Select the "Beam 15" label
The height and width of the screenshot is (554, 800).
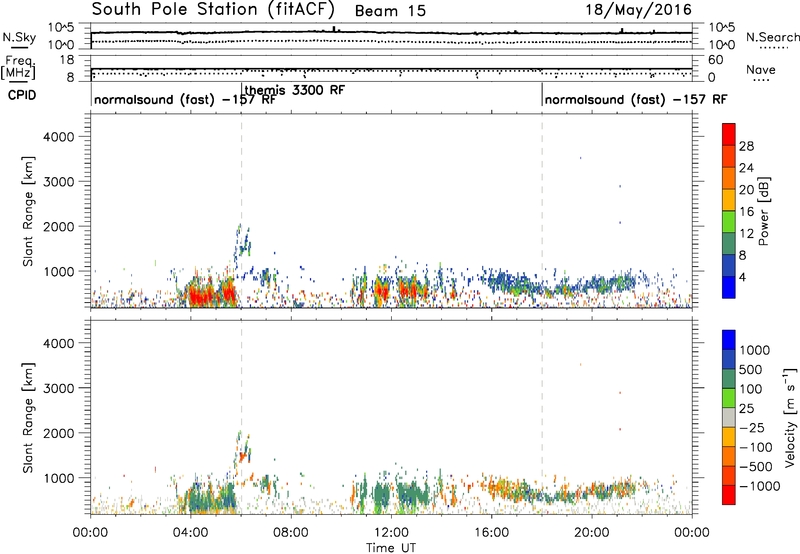[390, 11]
